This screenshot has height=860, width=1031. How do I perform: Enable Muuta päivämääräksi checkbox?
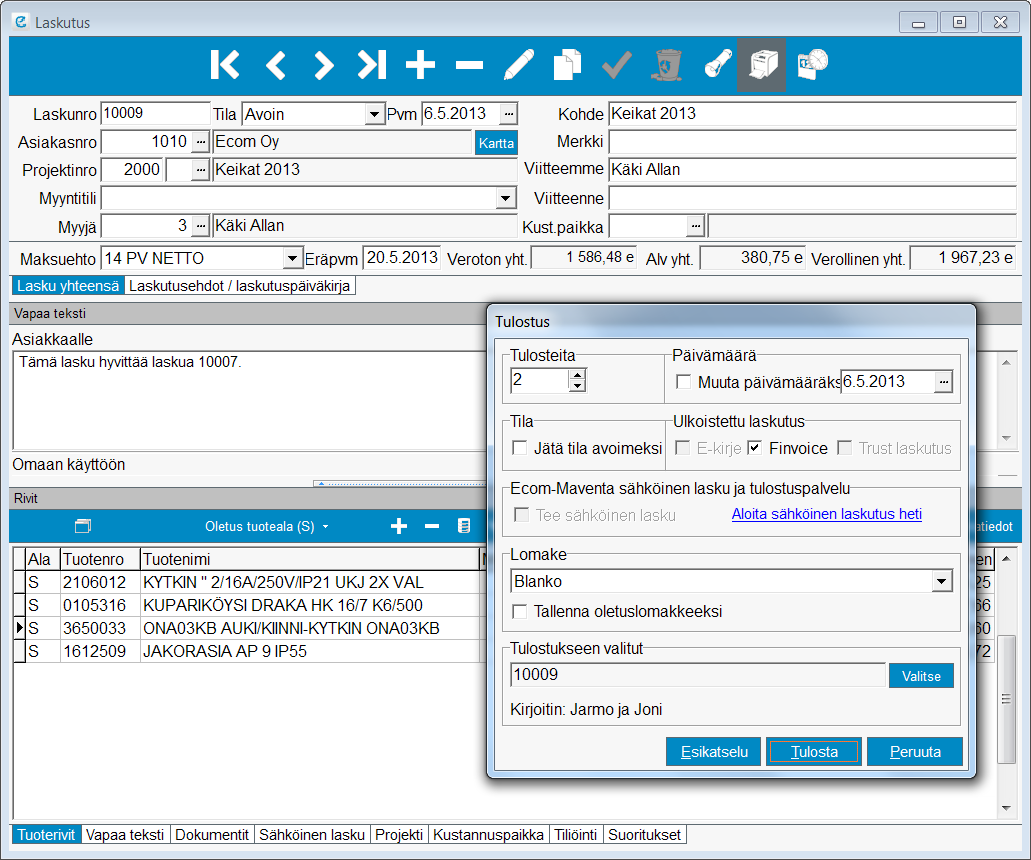click(684, 382)
